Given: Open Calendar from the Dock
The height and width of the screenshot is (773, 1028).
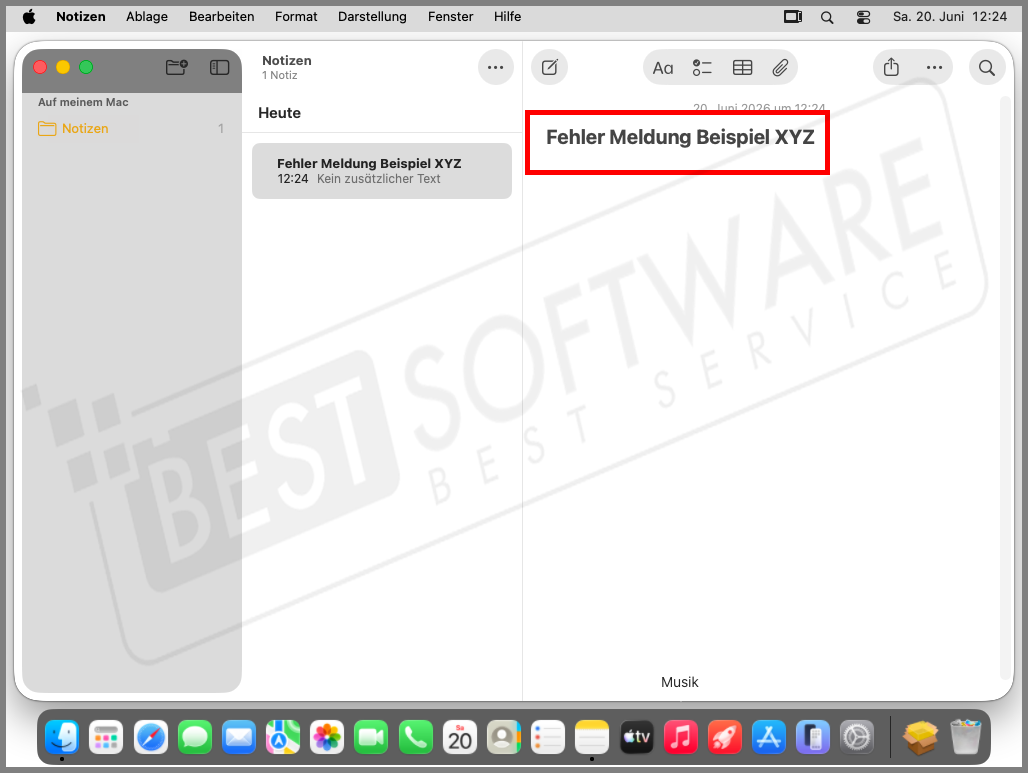Looking at the screenshot, I should click(460, 737).
